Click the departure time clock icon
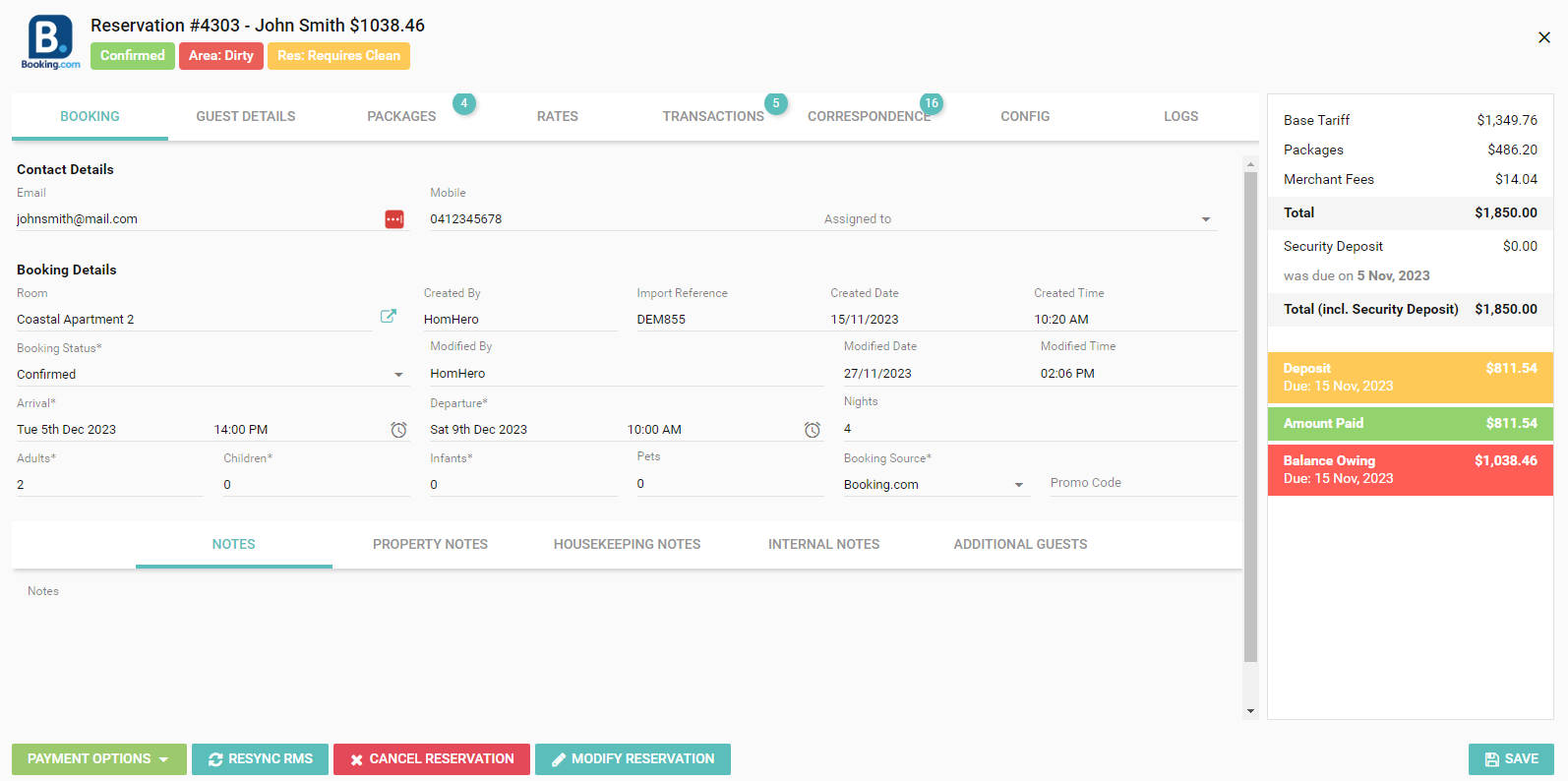The width and height of the screenshot is (1568, 781). pos(812,430)
